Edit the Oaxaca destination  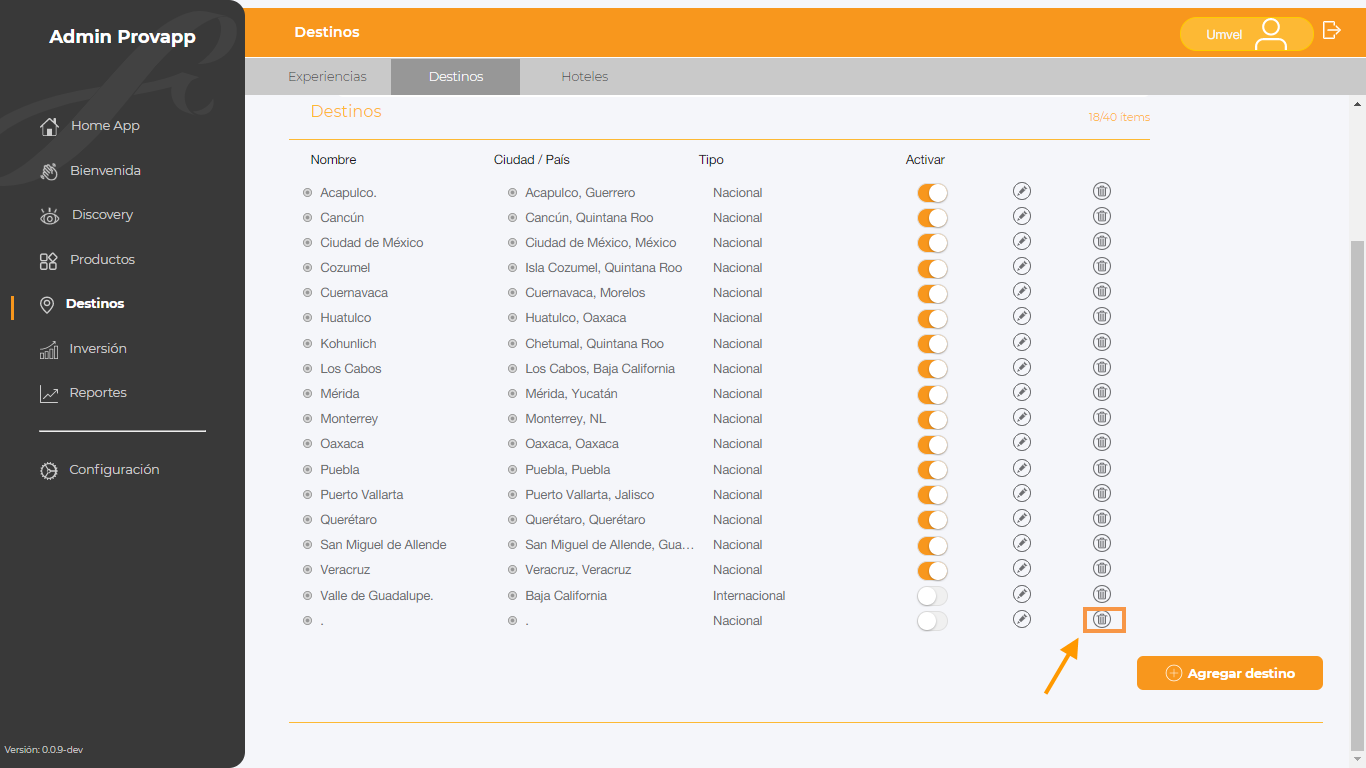1021,442
